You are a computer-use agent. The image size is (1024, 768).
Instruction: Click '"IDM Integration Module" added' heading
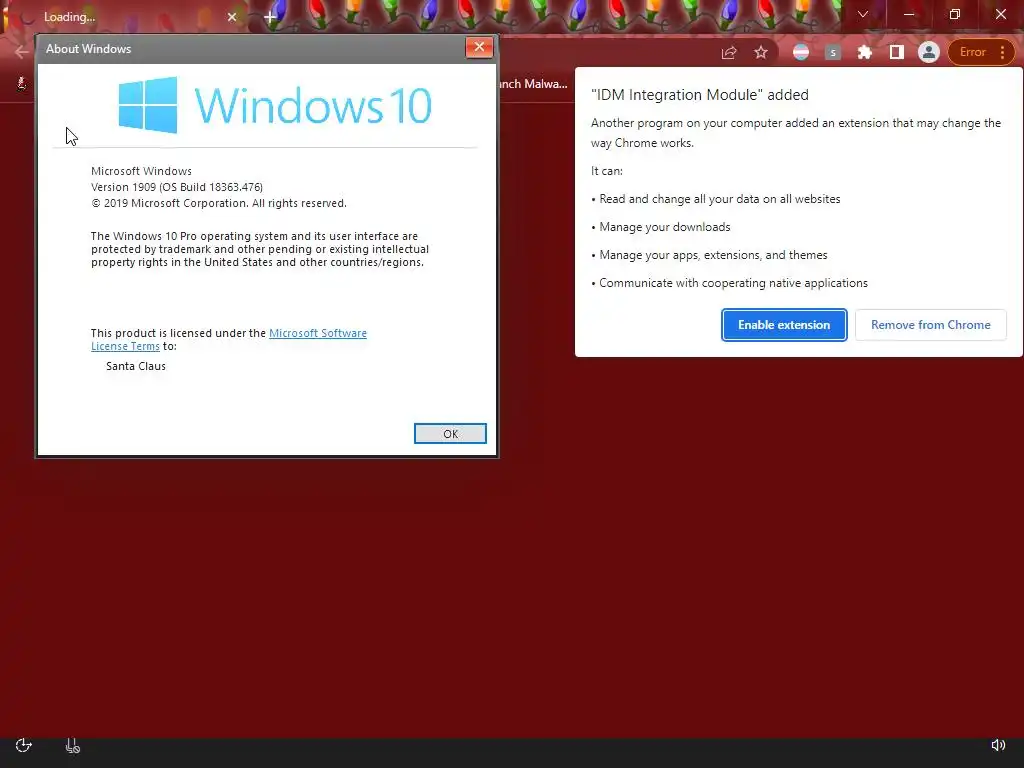point(699,95)
